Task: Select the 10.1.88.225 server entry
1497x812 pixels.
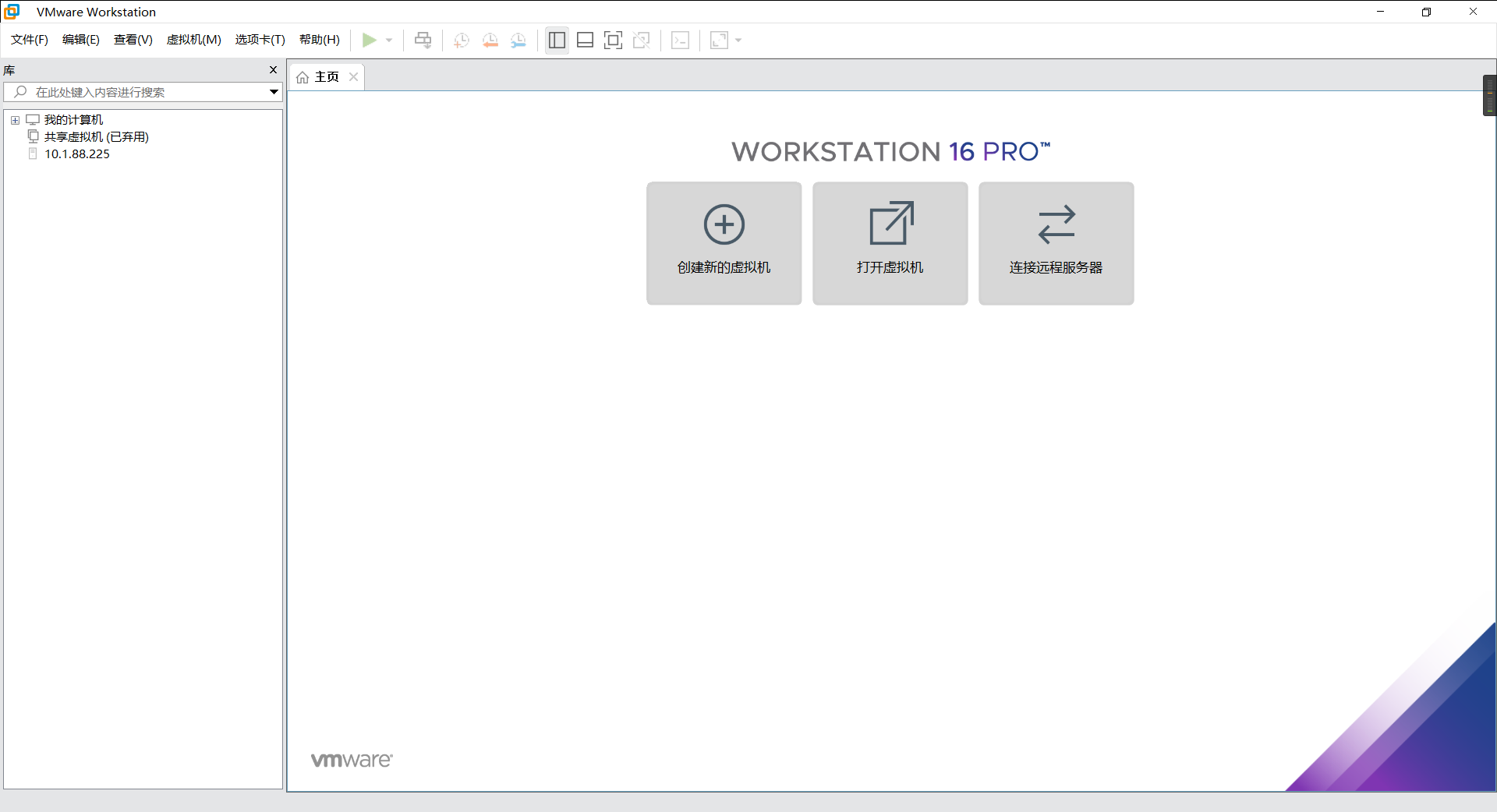Action: click(77, 154)
